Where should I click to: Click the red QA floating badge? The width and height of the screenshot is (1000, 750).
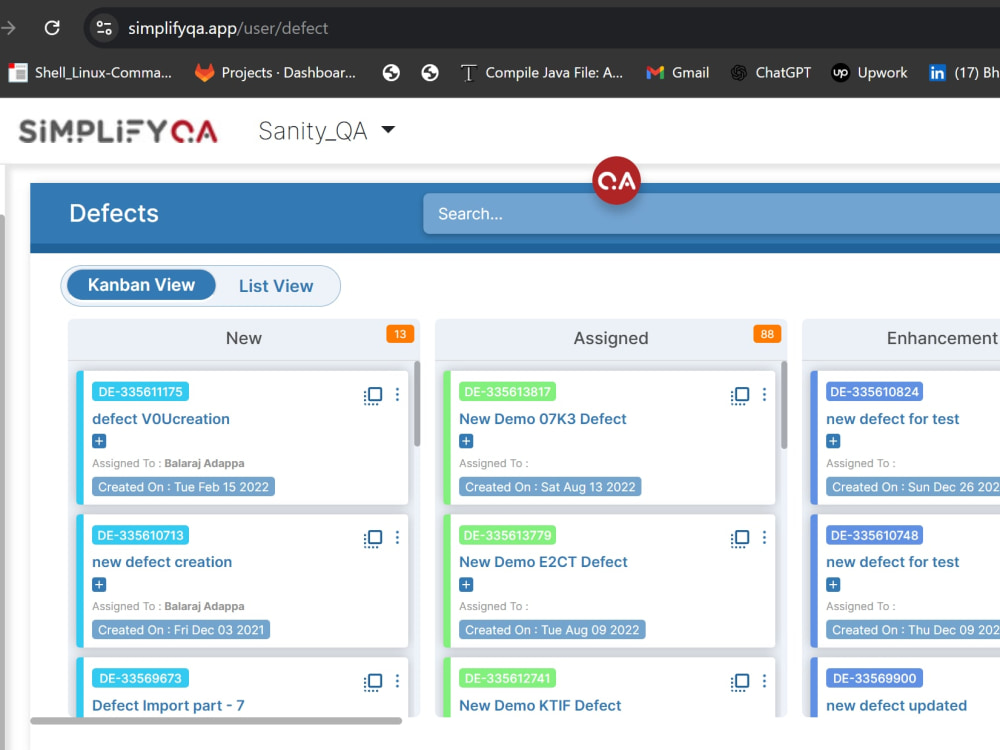(616, 180)
